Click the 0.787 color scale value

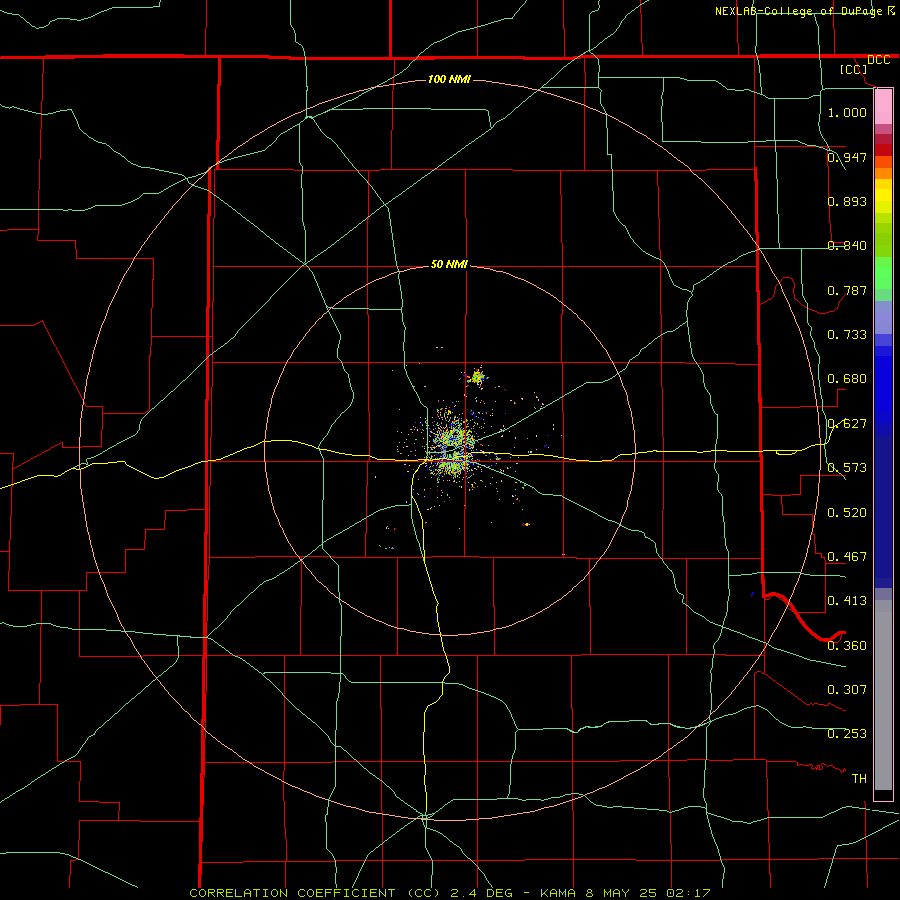(847, 290)
